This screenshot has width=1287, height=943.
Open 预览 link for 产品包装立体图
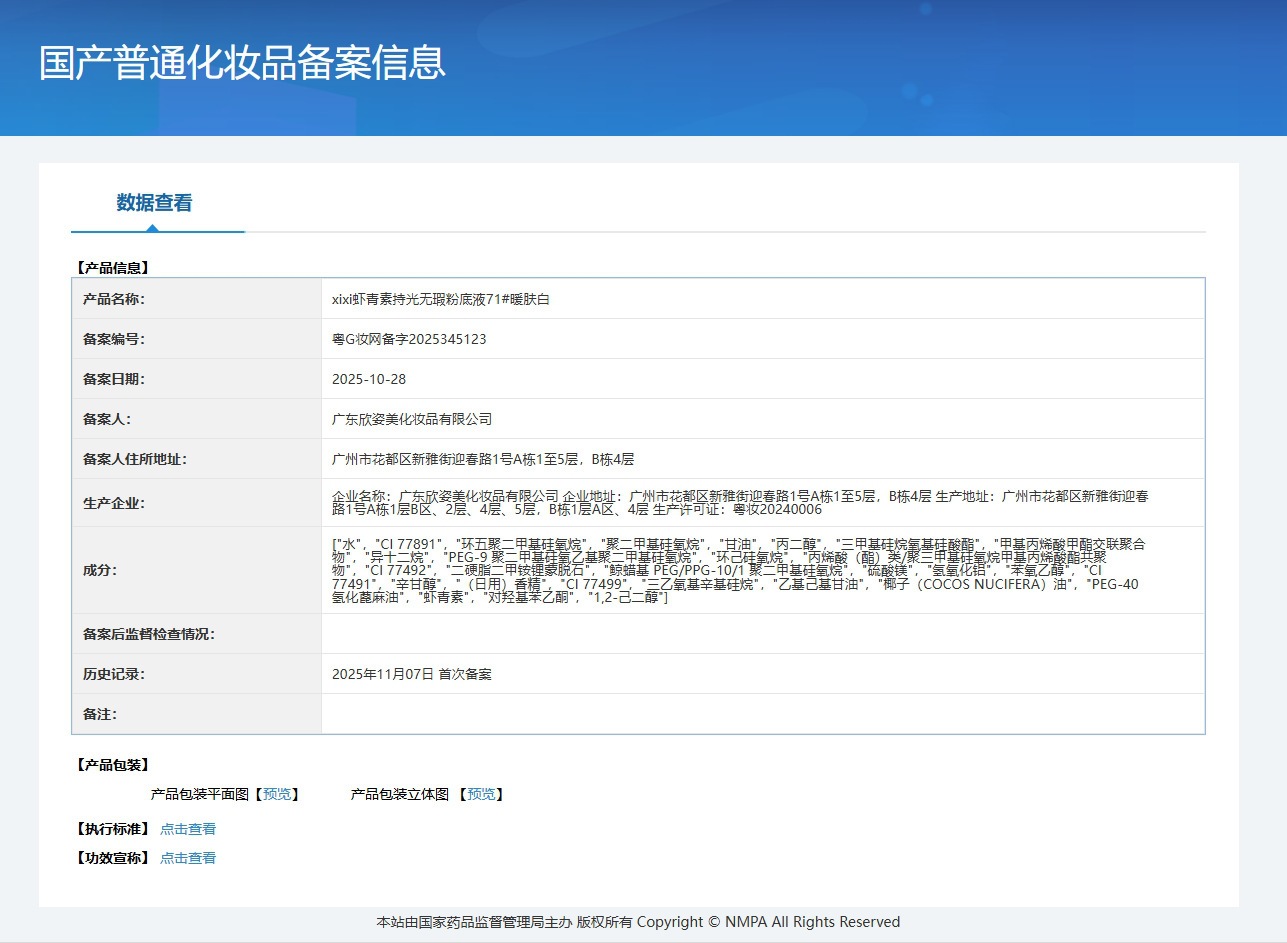pos(481,794)
